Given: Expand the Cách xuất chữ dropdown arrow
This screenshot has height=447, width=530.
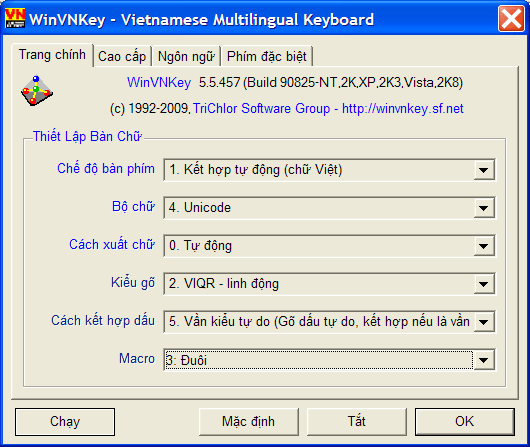Looking at the screenshot, I should coord(484,246).
